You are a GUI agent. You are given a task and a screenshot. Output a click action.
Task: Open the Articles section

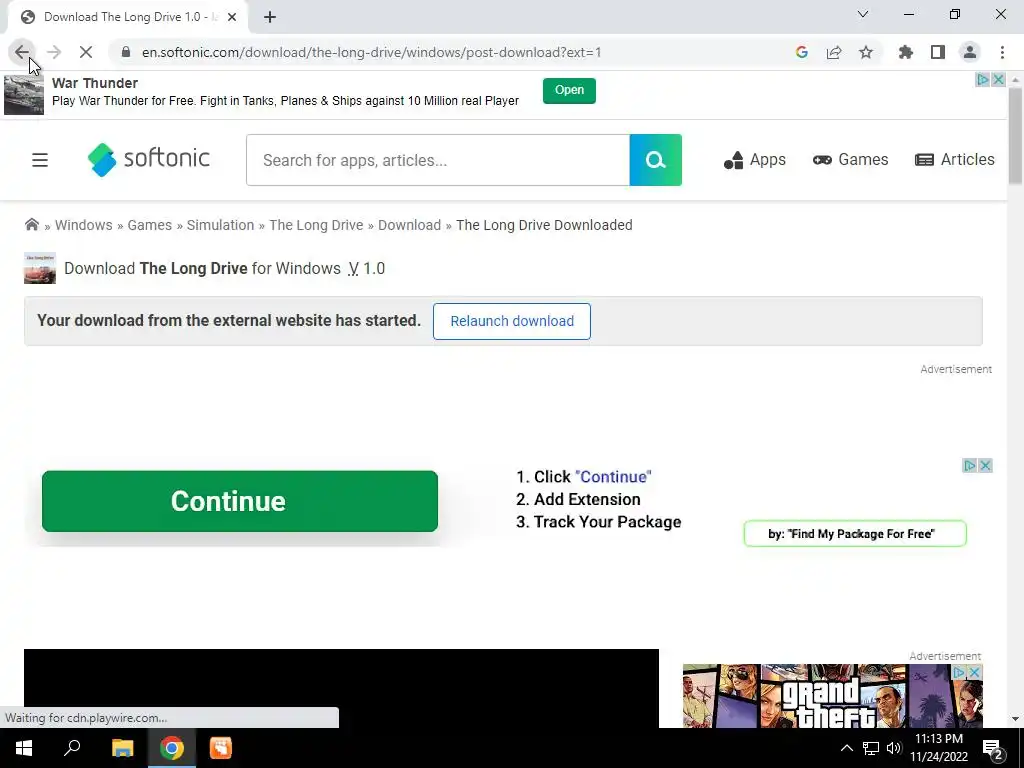[x=955, y=160]
